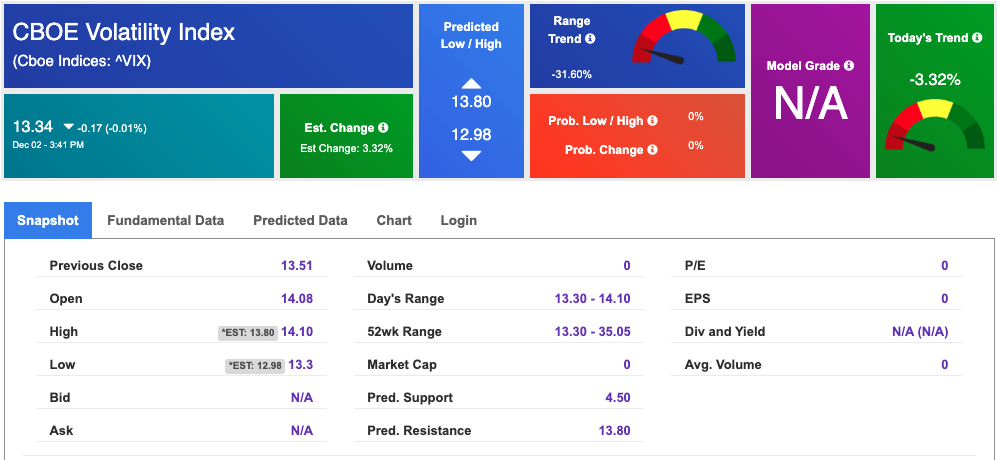This screenshot has height=460, width=998.
Task: Open the Predicted Data tab
Action: coord(300,220)
